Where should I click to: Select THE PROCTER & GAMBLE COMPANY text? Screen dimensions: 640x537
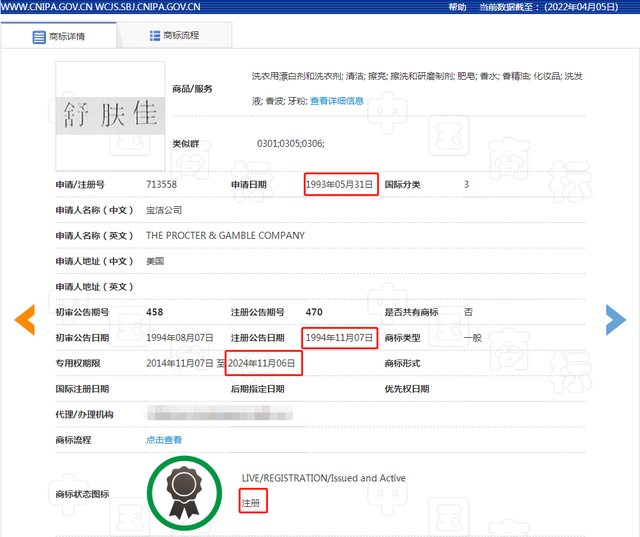tap(225, 235)
